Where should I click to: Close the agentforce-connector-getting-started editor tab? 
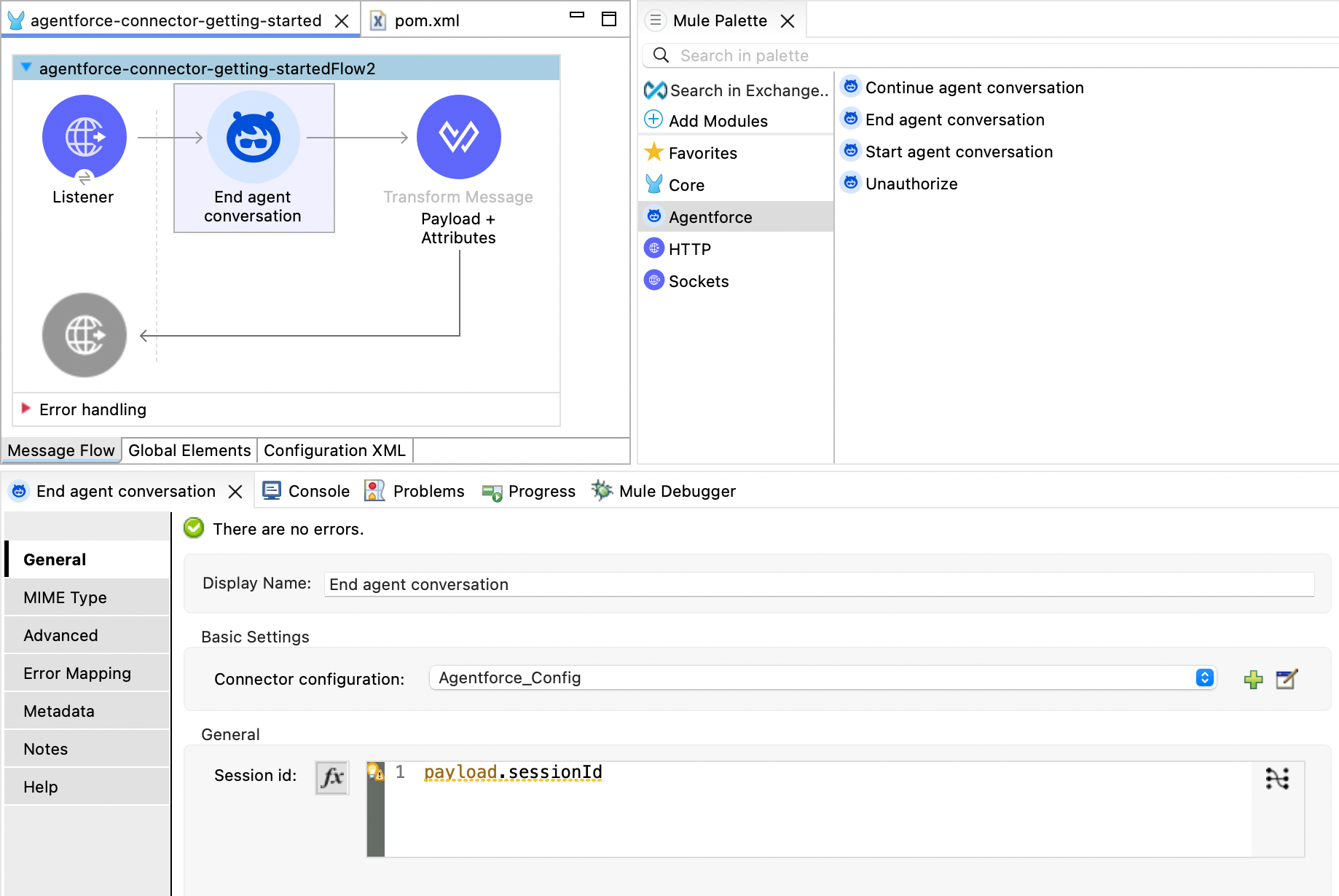click(x=342, y=21)
